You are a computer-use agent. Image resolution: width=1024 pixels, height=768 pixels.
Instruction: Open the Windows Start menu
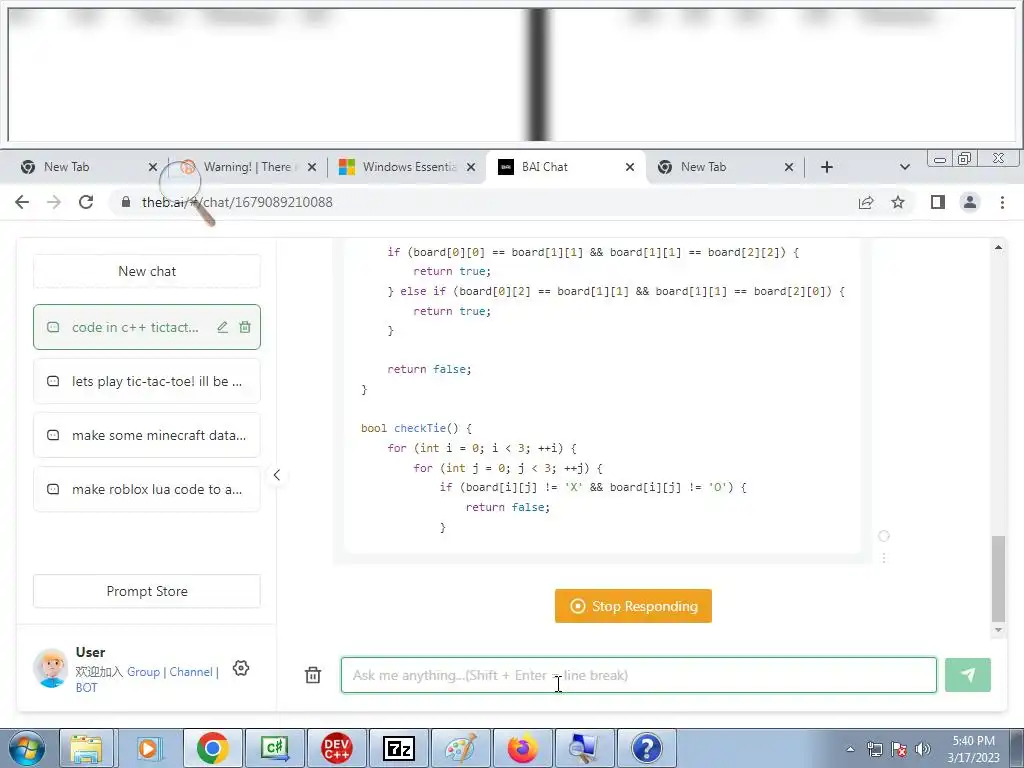tap(27, 748)
